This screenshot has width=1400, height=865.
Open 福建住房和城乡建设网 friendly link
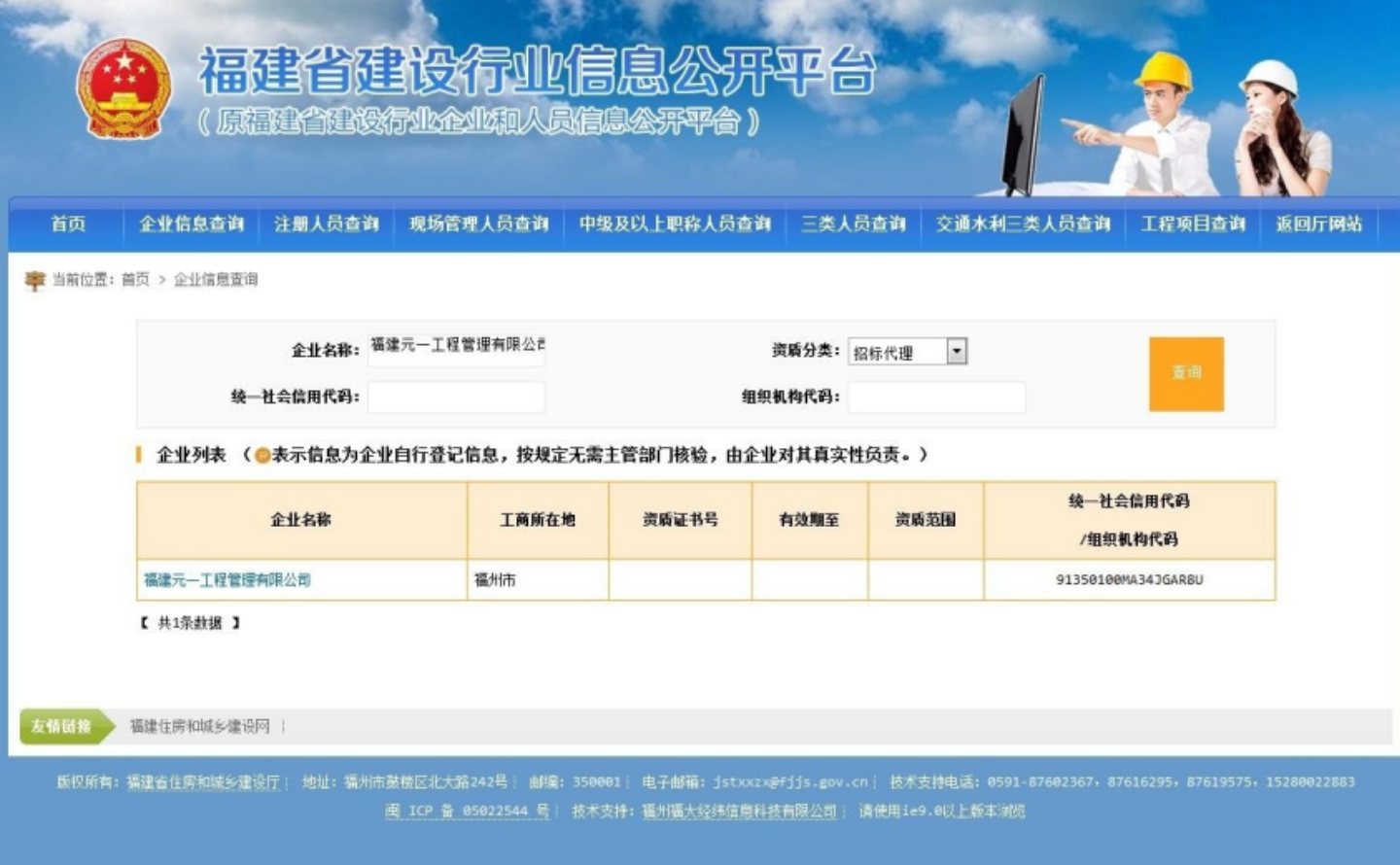click(x=200, y=726)
